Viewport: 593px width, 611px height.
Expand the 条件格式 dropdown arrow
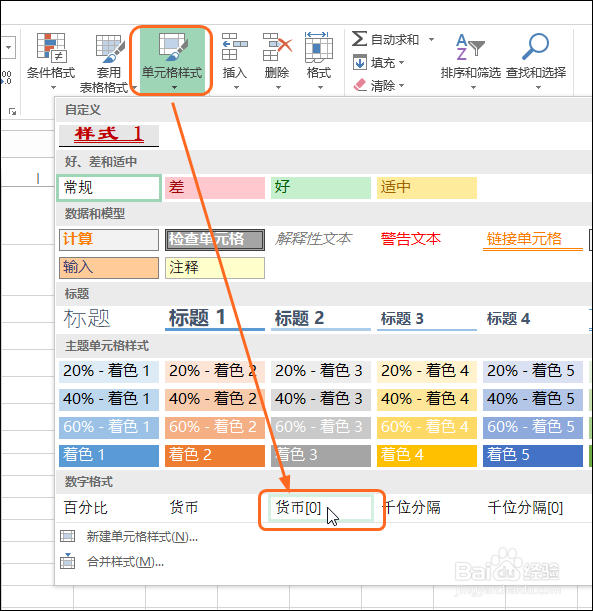point(53,88)
